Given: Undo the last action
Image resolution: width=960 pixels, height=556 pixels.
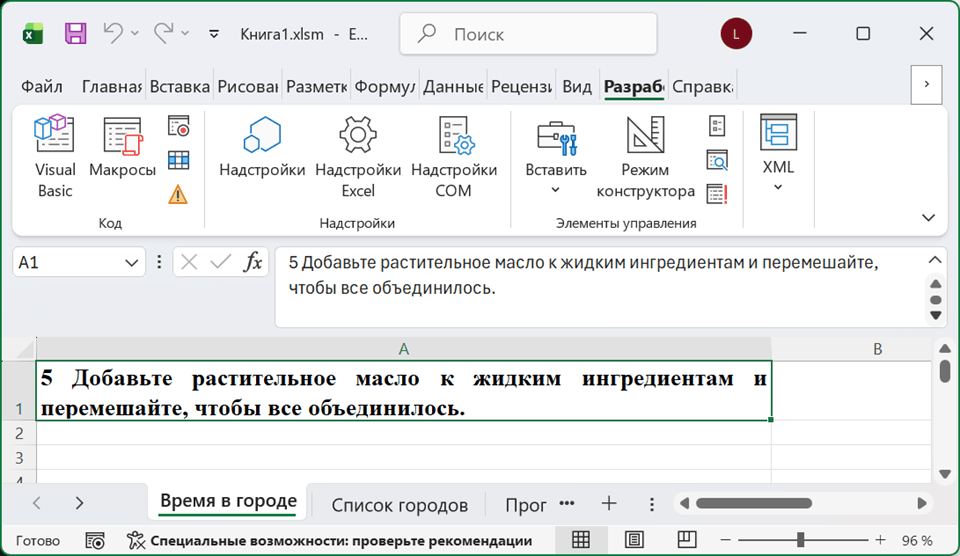Looking at the screenshot, I should click(x=113, y=33).
